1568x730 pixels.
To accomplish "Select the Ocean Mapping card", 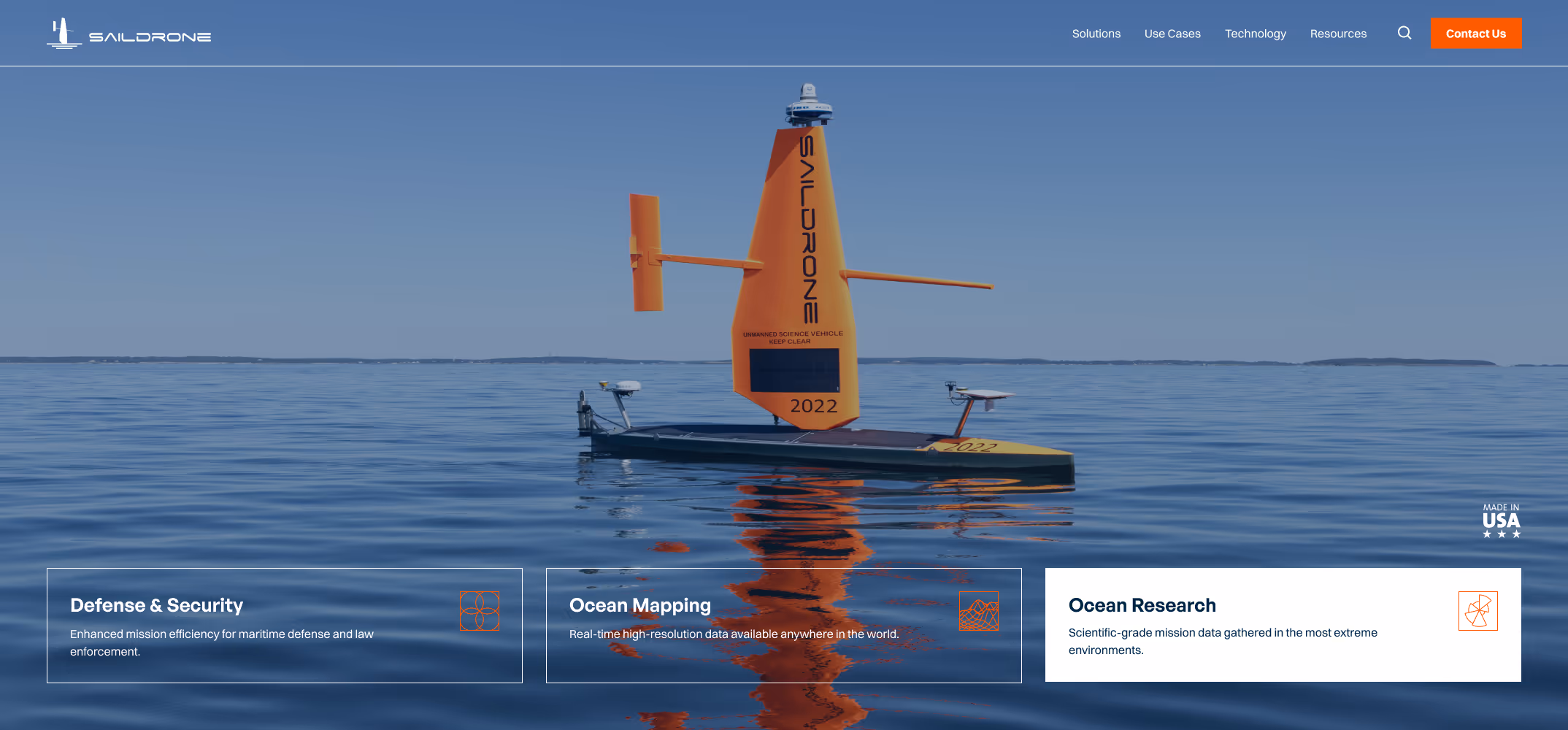I will 783,626.
